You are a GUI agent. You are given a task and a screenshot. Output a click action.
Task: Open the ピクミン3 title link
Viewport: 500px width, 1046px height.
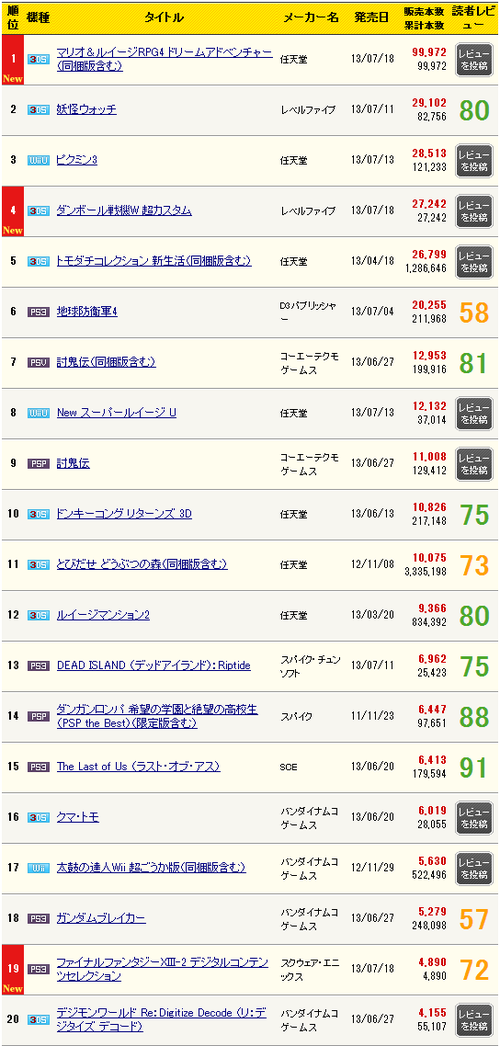77,160
